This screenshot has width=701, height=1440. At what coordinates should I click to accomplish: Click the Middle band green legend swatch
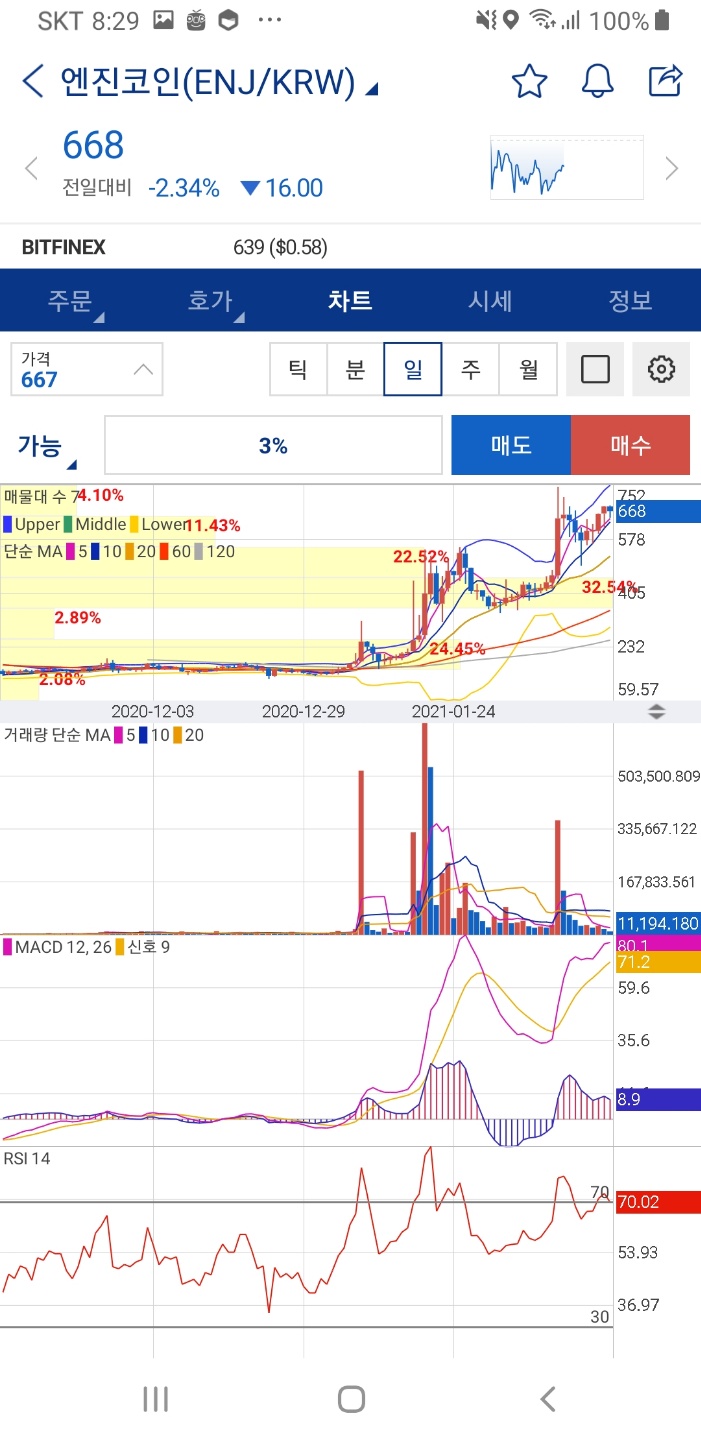point(69,524)
